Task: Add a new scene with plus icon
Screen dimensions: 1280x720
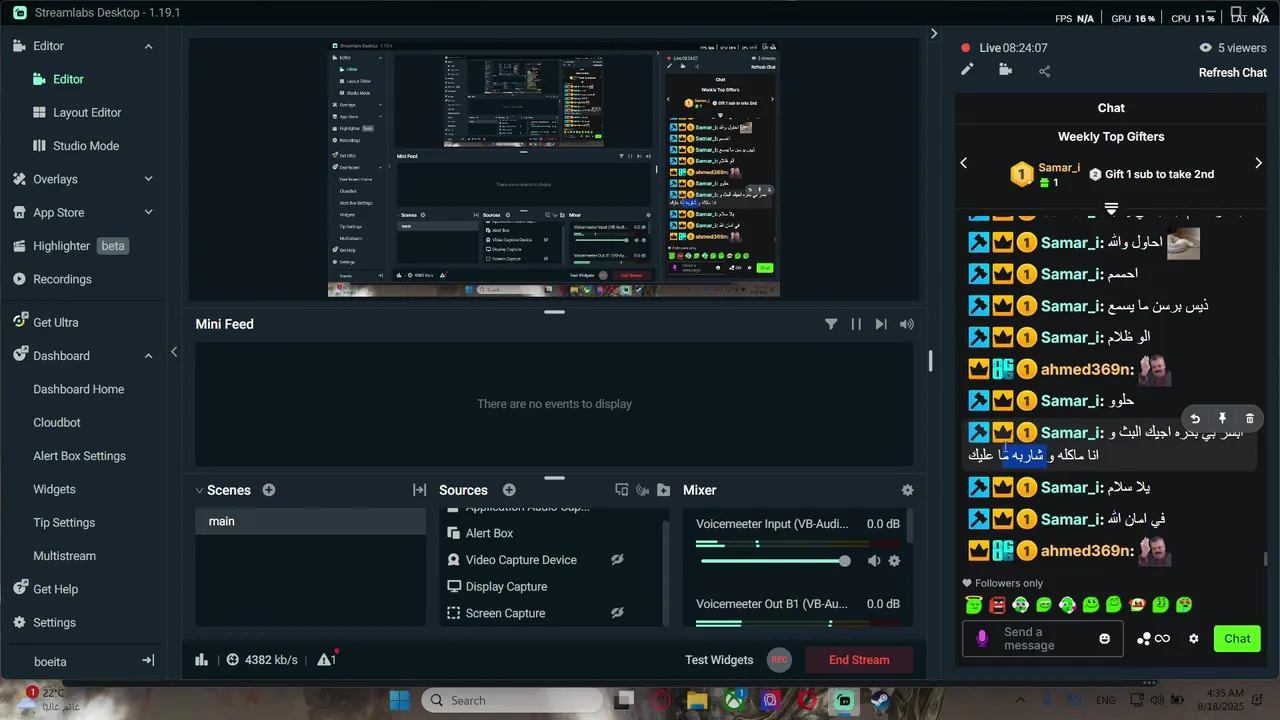Action: (269, 490)
